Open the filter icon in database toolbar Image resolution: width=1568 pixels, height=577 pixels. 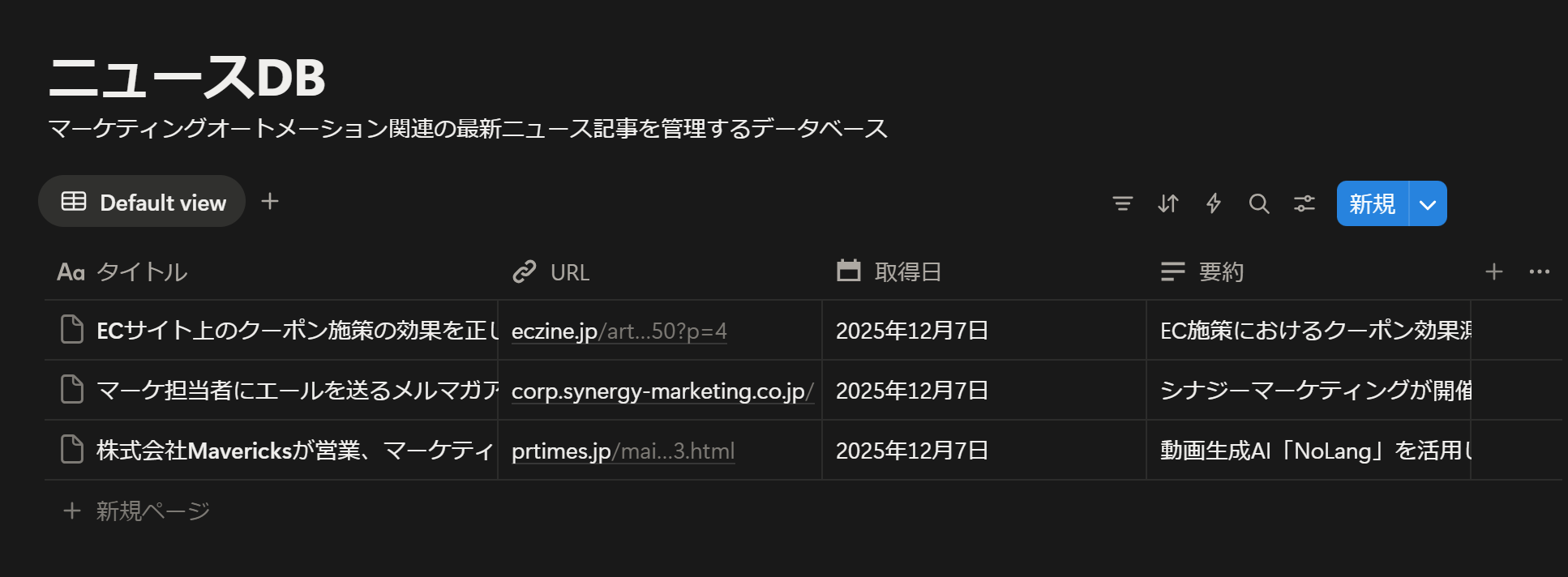[1122, 203]
